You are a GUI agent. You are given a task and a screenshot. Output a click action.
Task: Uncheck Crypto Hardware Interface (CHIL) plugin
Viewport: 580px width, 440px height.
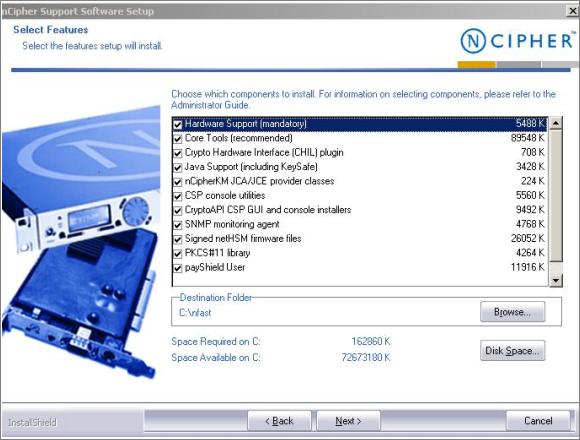[178, 153]
